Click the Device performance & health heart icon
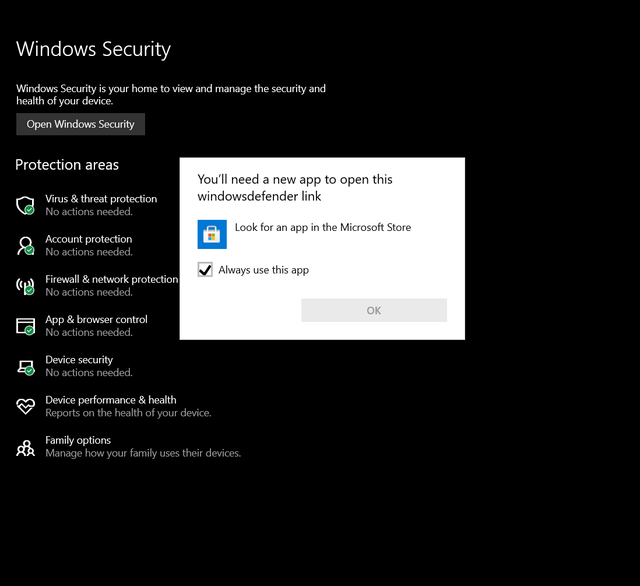Viewport: 640px width, 586px height. (25, 406)
